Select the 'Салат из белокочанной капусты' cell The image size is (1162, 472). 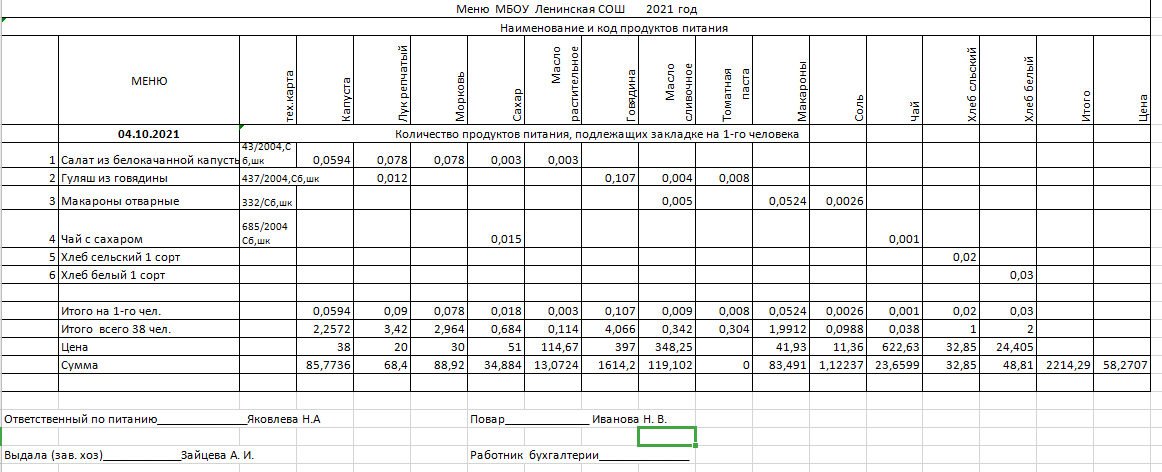click(x=149, y=160)
